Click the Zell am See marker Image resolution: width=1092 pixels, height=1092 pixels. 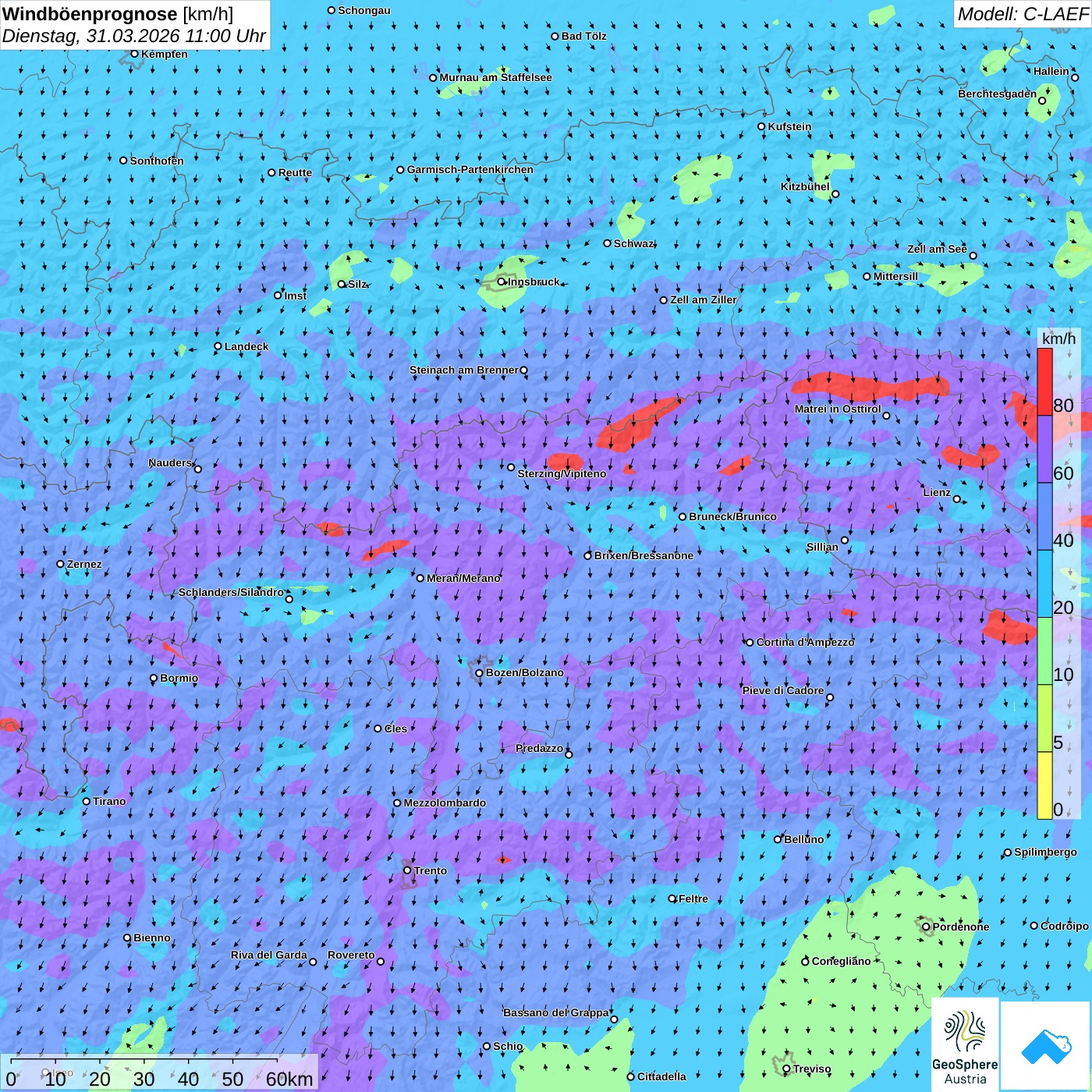point(973,255)
